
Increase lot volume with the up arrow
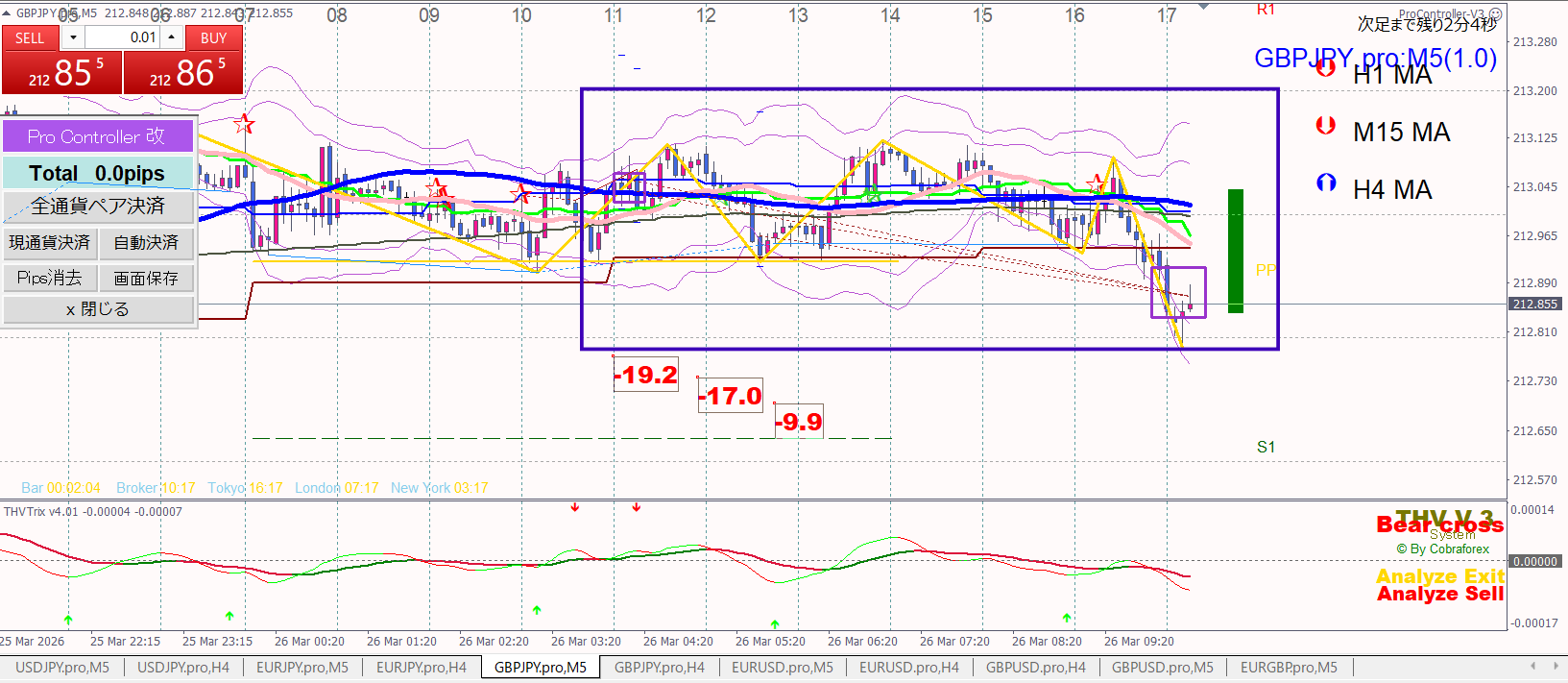[x=172, y=37]
